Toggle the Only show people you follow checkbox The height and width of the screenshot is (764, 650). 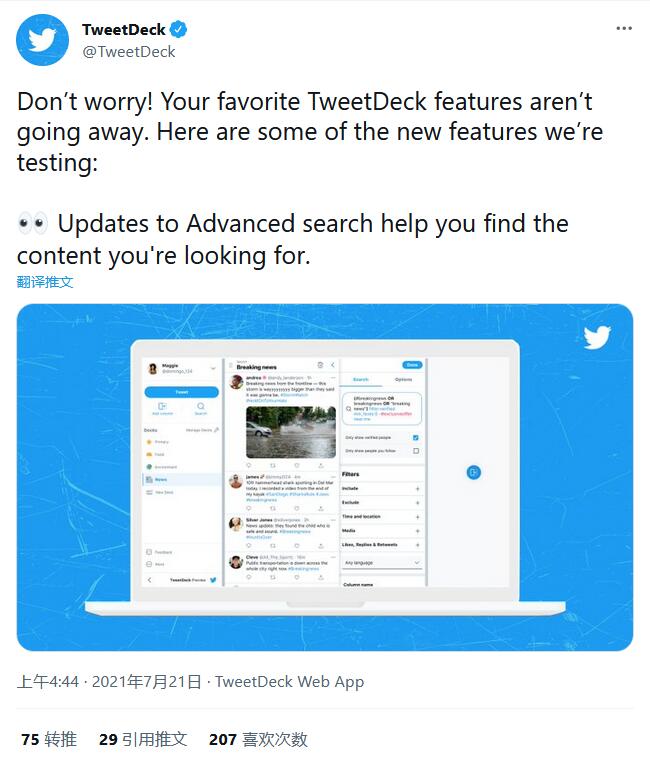416,451
